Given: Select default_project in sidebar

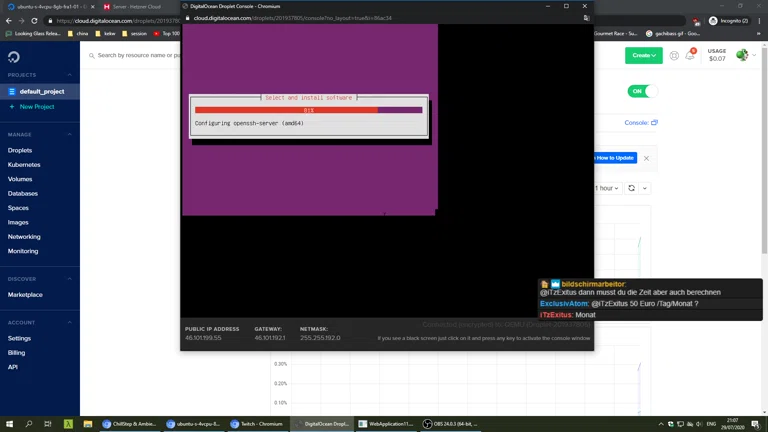Looking at the screenshot, I should point(40,92).
